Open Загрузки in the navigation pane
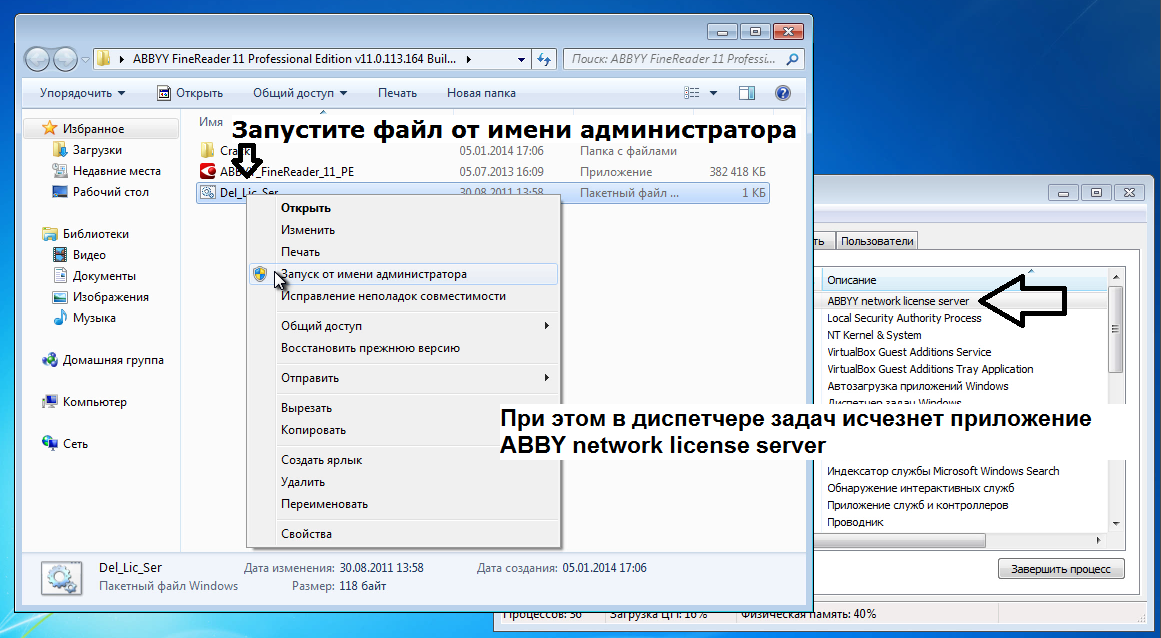 pyautogui.click(x=97, y=150)
